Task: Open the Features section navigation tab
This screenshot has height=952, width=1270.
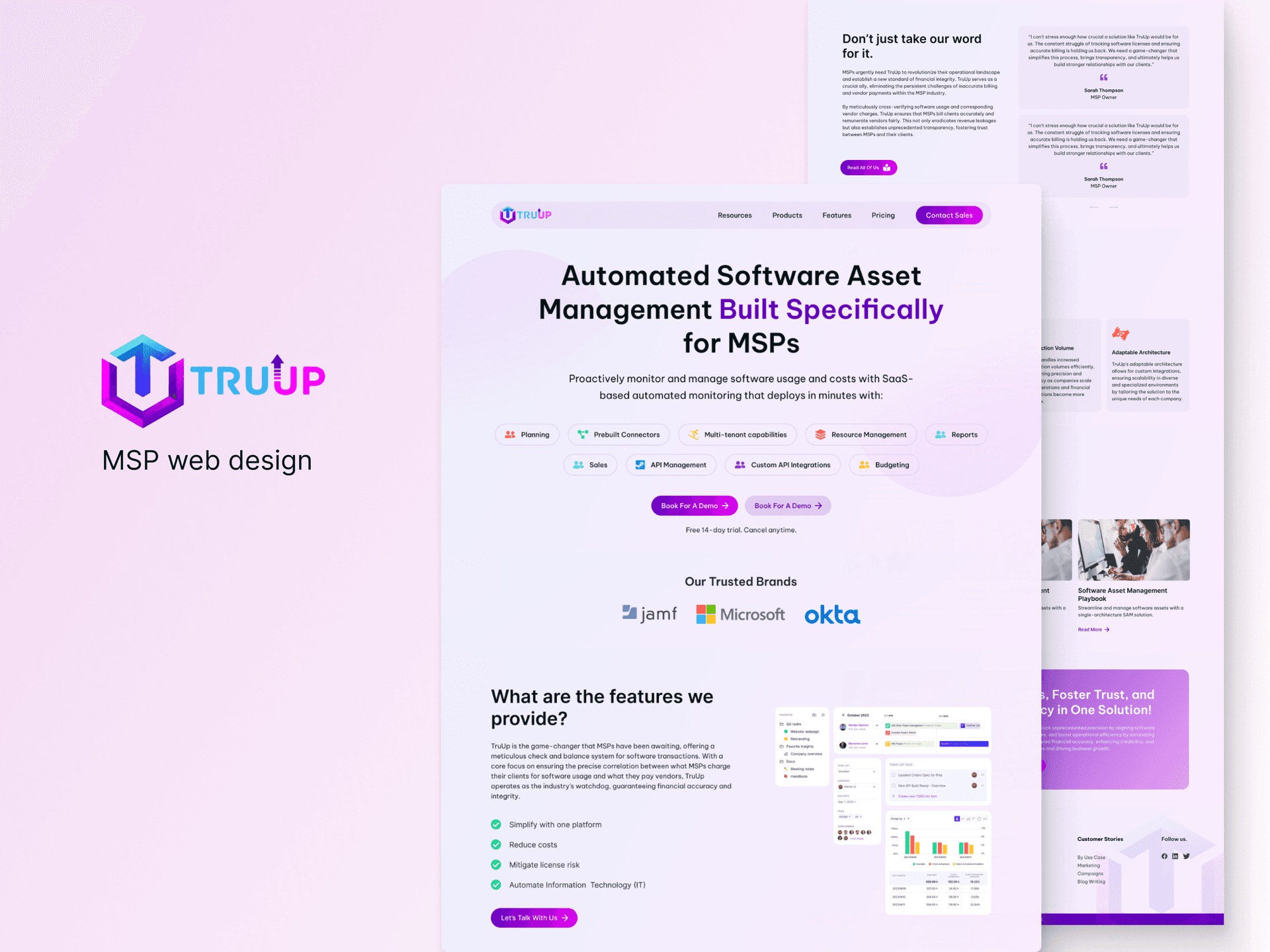Action: pyautogui.click(x=839, y=215)
